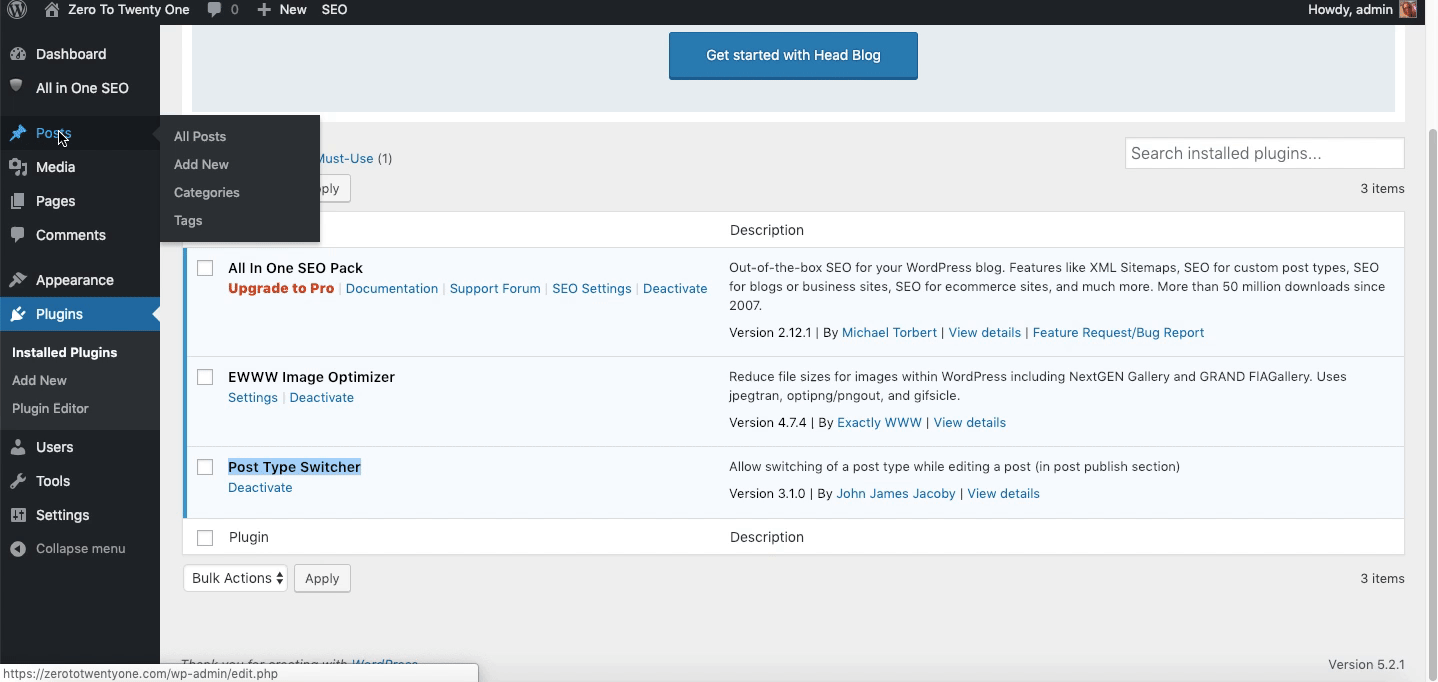Screen dimensions: 1438x682
Task: Go to Dashboard in the sidebar
Action: (x=71, y=54)
